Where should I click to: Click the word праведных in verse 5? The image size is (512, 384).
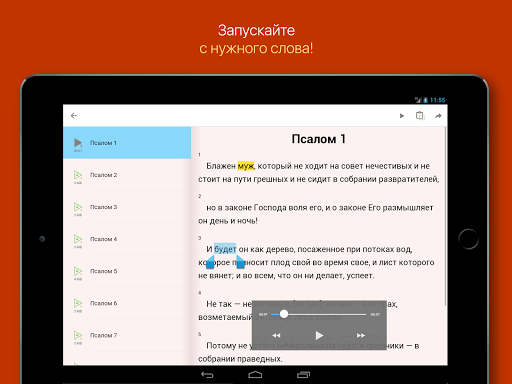point(260,359)
